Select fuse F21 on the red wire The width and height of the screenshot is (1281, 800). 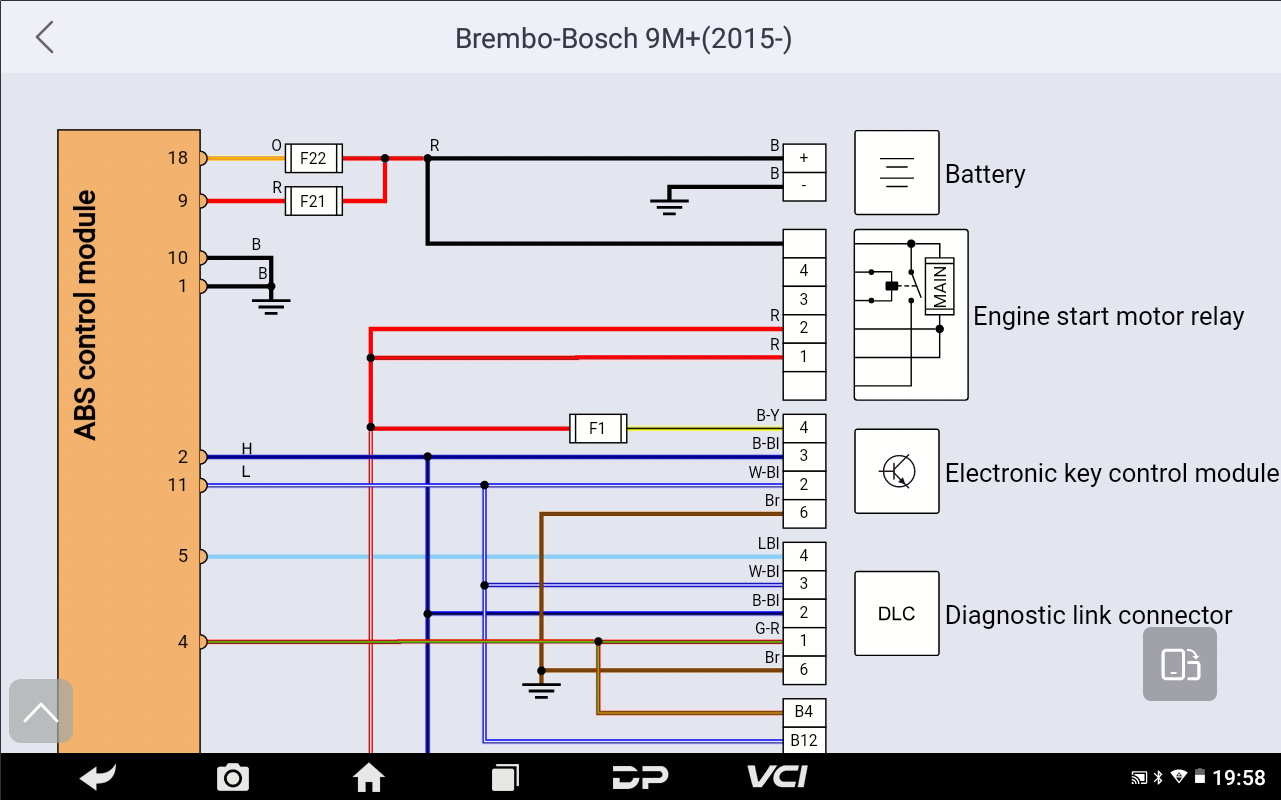pyautogui.click(x=313, y=201)
